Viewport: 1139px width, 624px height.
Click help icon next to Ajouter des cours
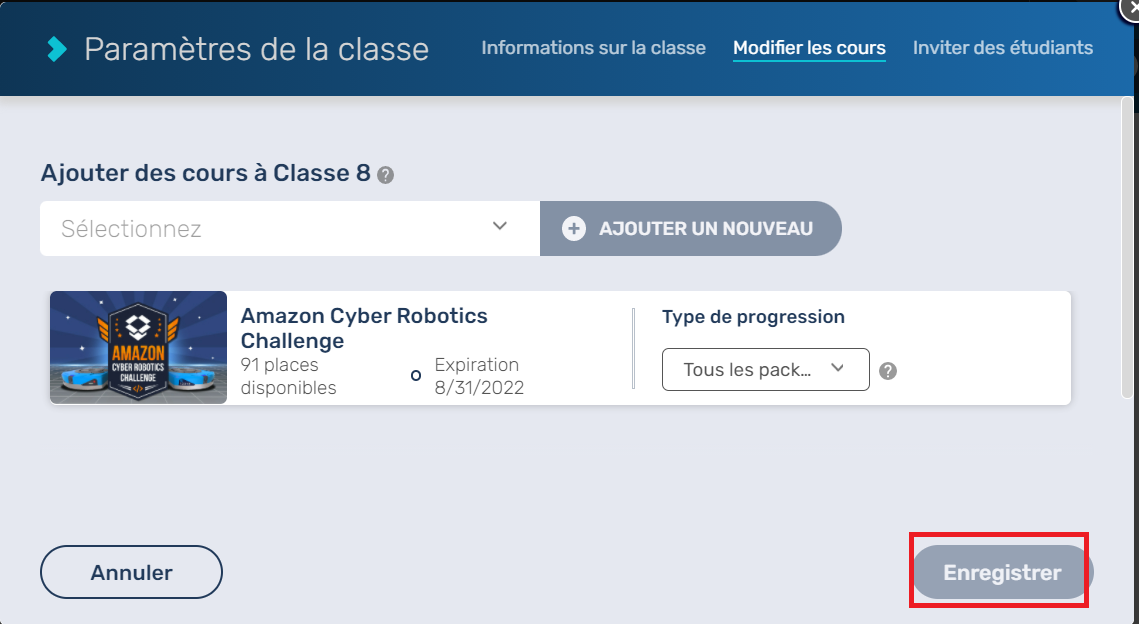point(386,175)
